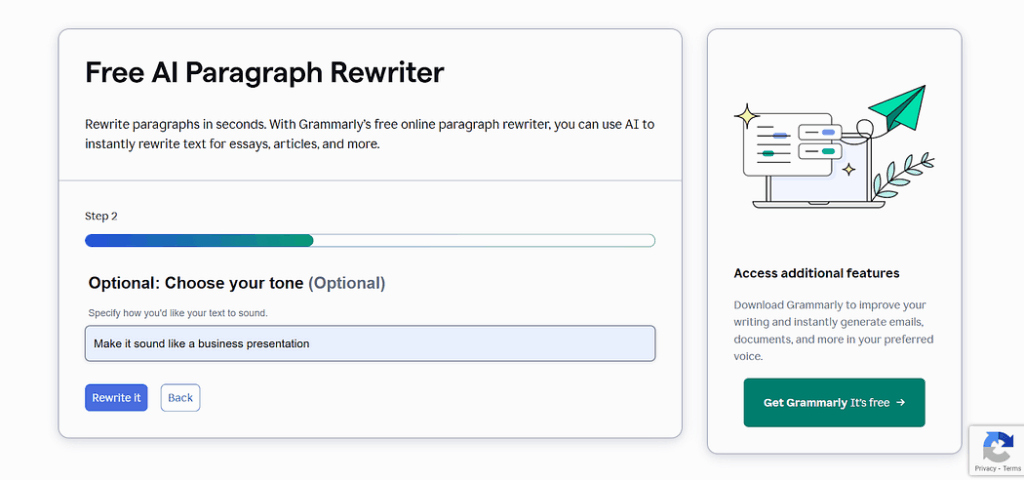The width and height of the screenshot is (1024, 480).
Task: Click the arrow in Get Grammarly button
Action: pos(901,402)
